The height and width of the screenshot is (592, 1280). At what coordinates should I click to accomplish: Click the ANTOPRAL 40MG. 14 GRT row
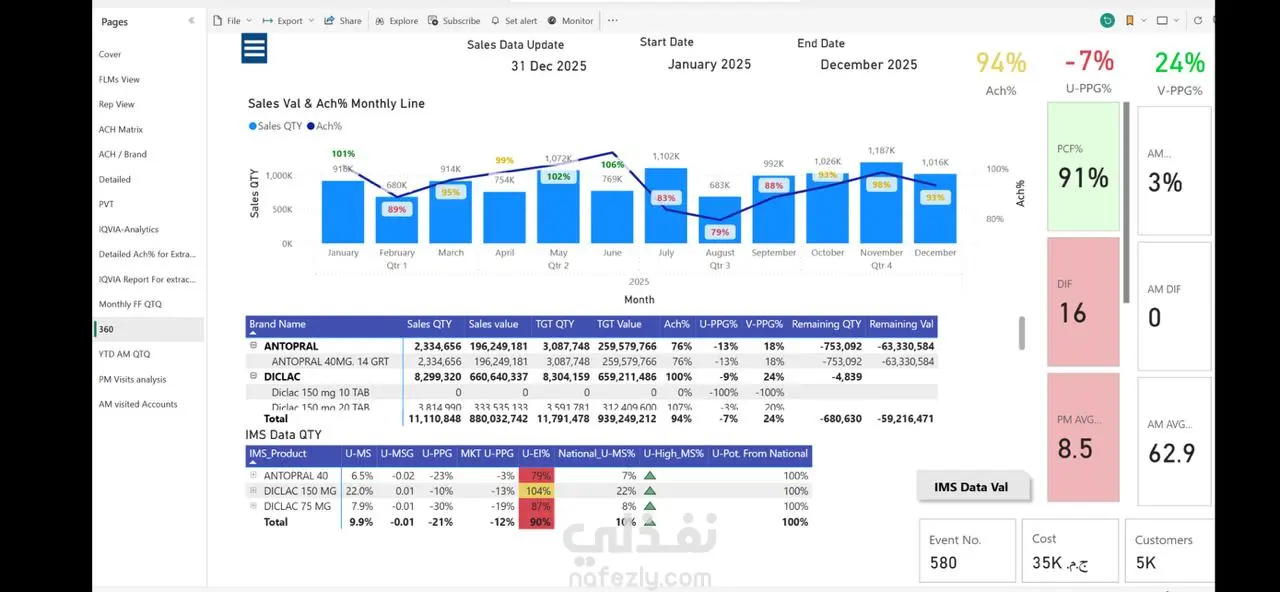[592, 361]
